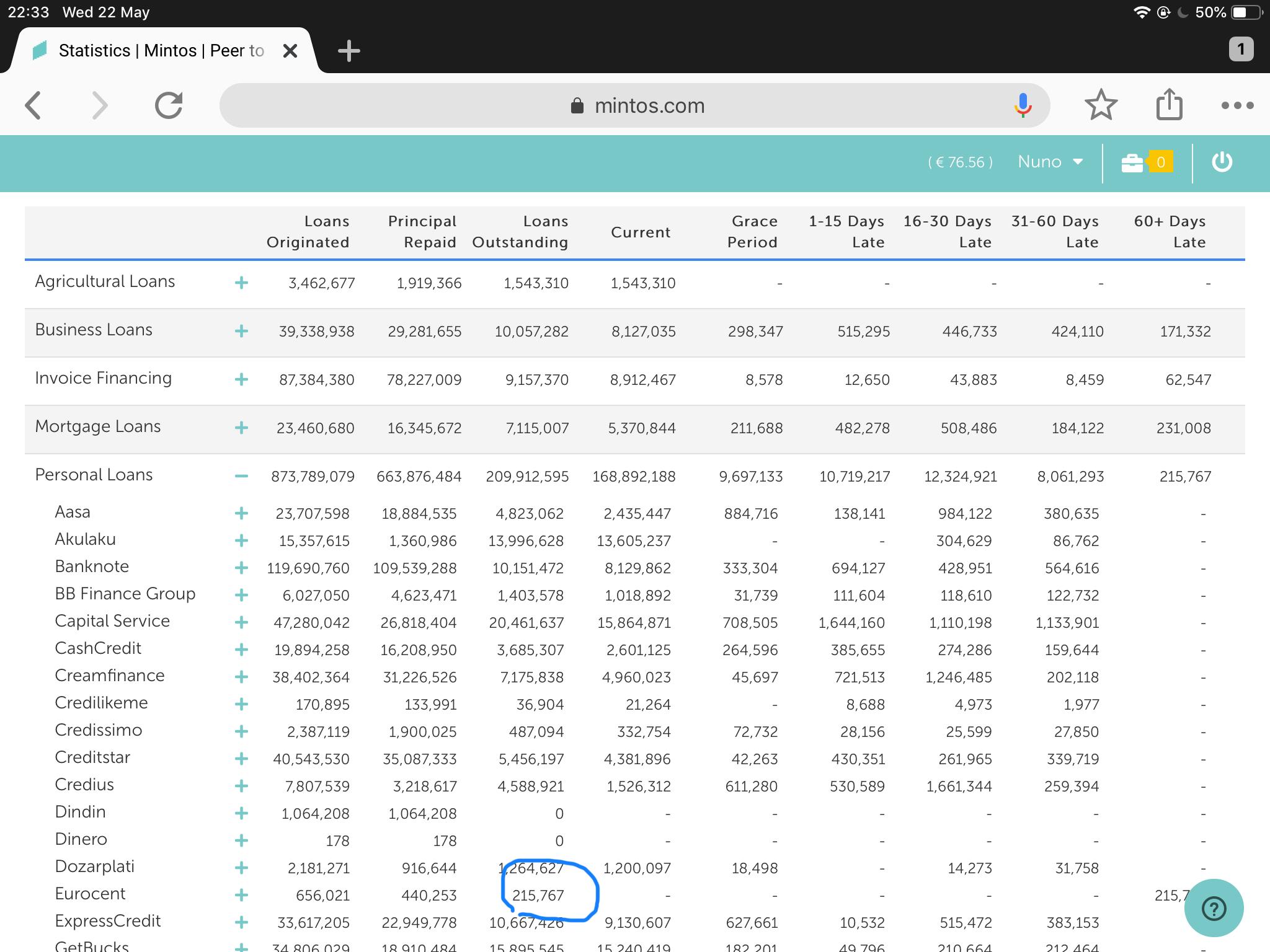Collapse the Personal Loans row

pos(241,477)
